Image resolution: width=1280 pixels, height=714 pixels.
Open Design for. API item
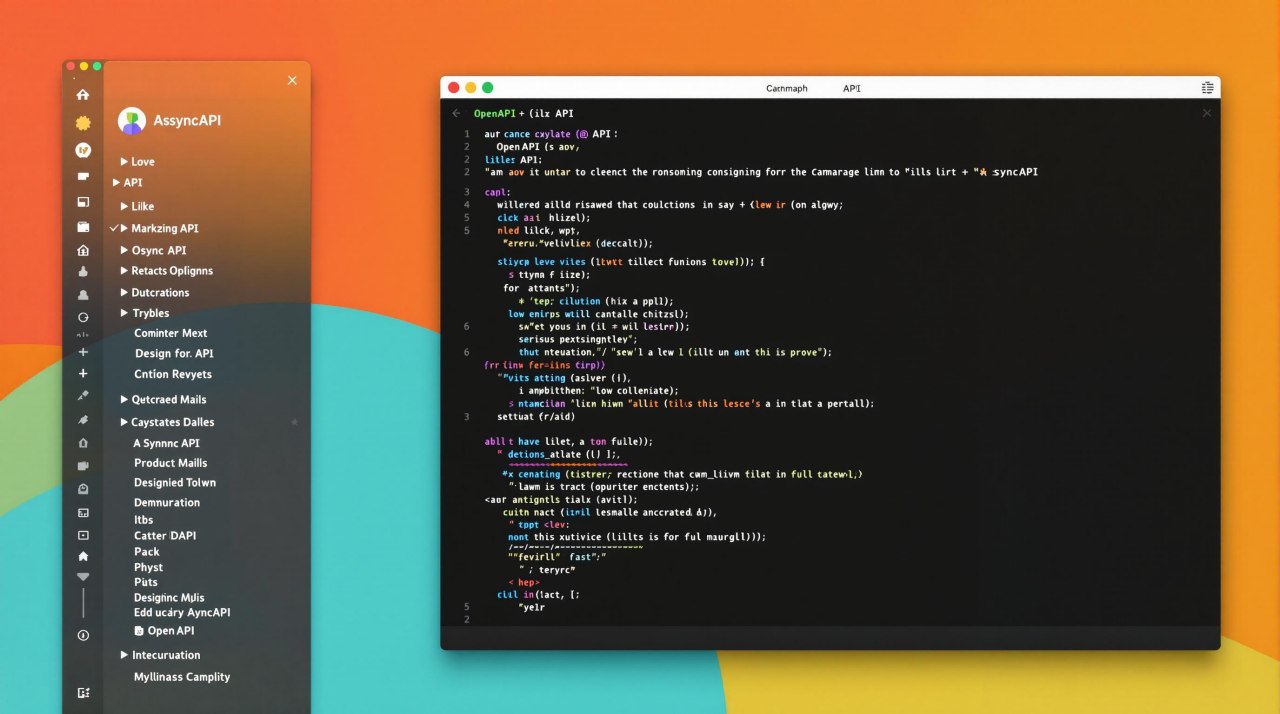coord(174,353)
